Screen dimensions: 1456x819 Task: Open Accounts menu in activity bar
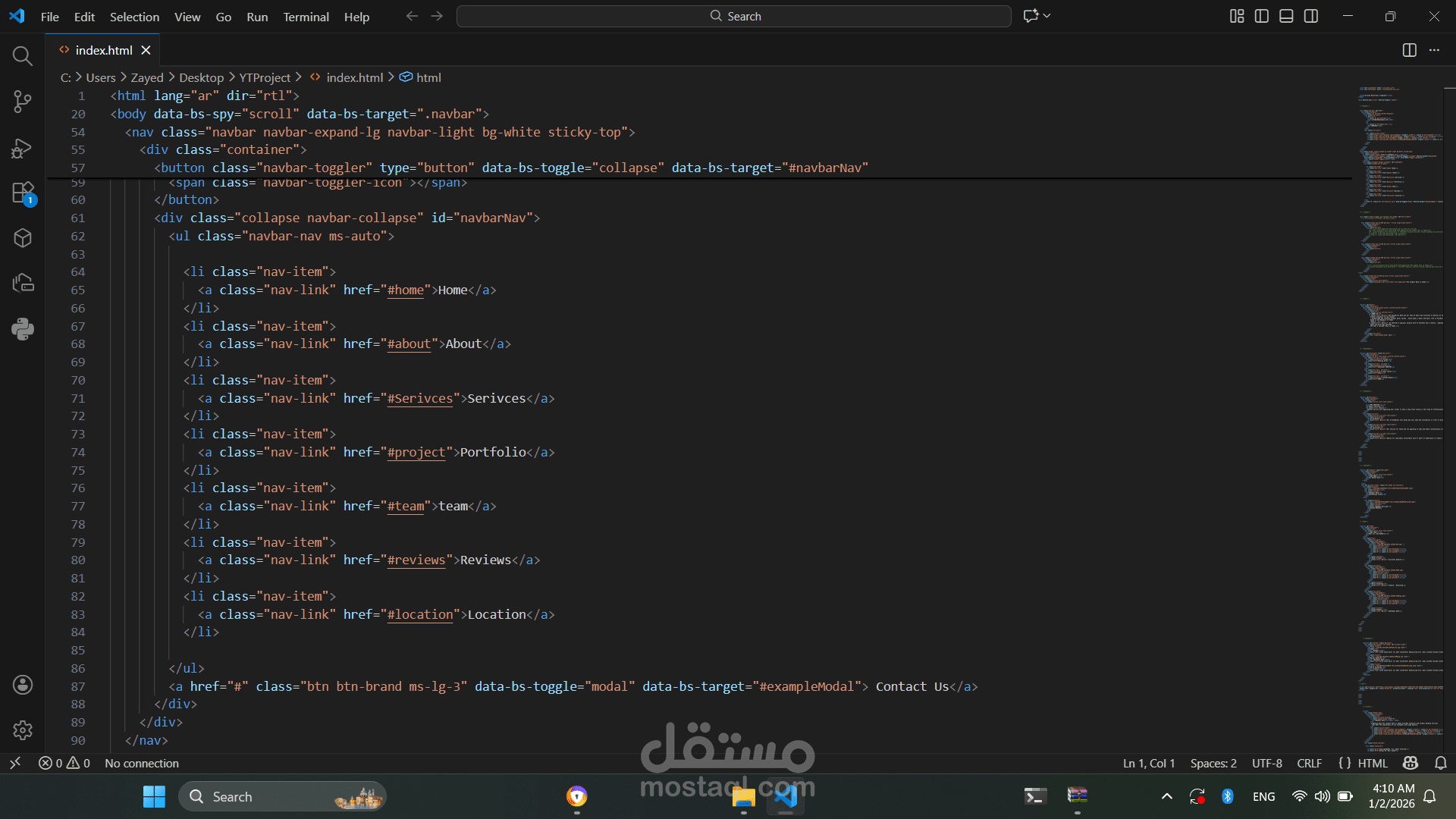(x=23, y=685)
